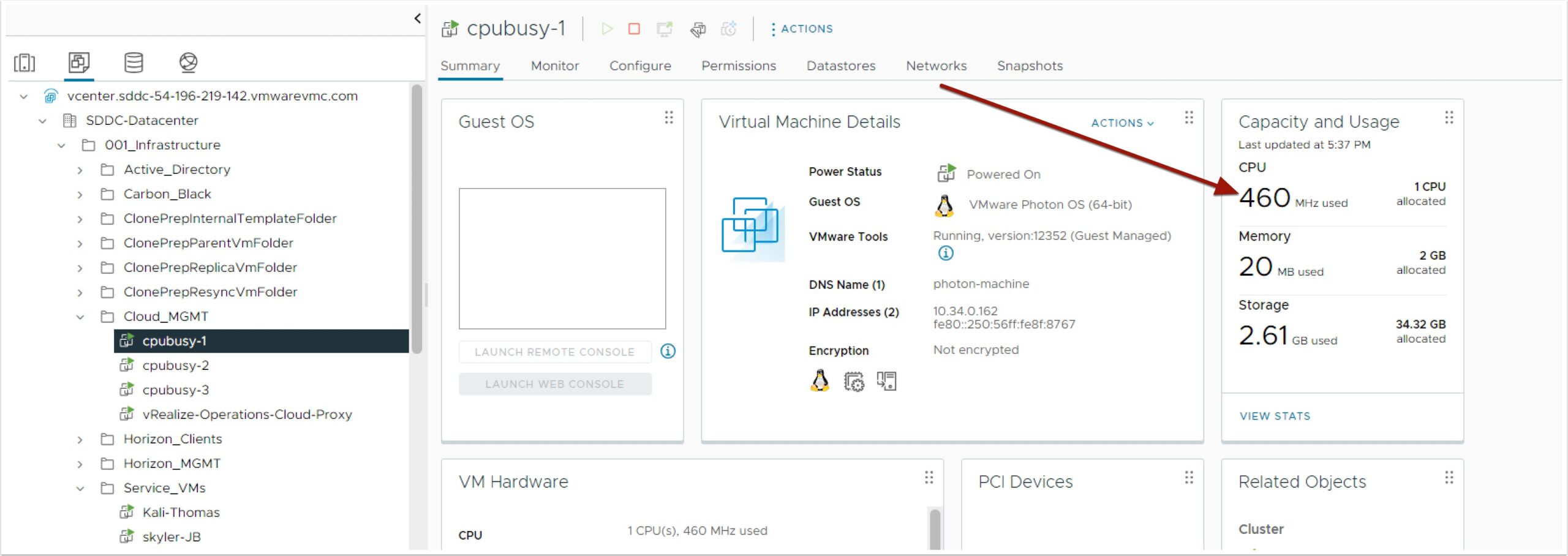Click the Take Snapshot toolbar icon
This screenshot has width=1568, height=556.
[x=728, y=29]
